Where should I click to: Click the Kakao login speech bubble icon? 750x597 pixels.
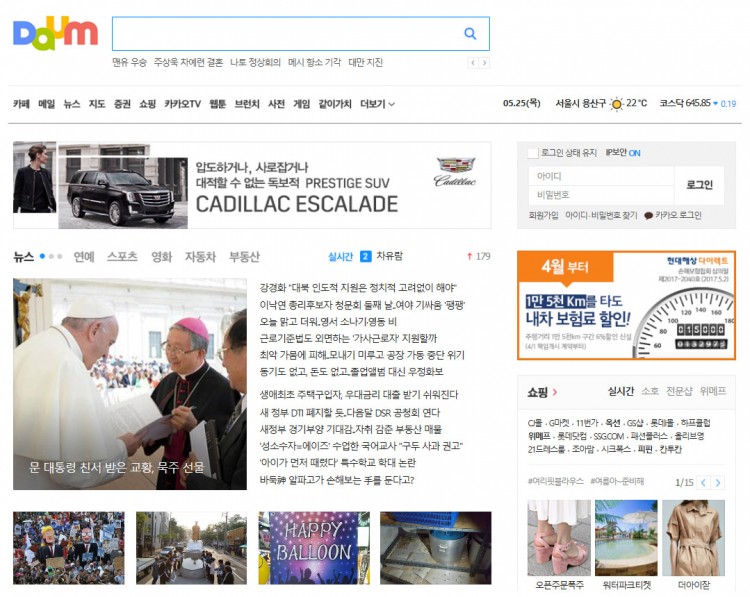click(x=648, y=215)
